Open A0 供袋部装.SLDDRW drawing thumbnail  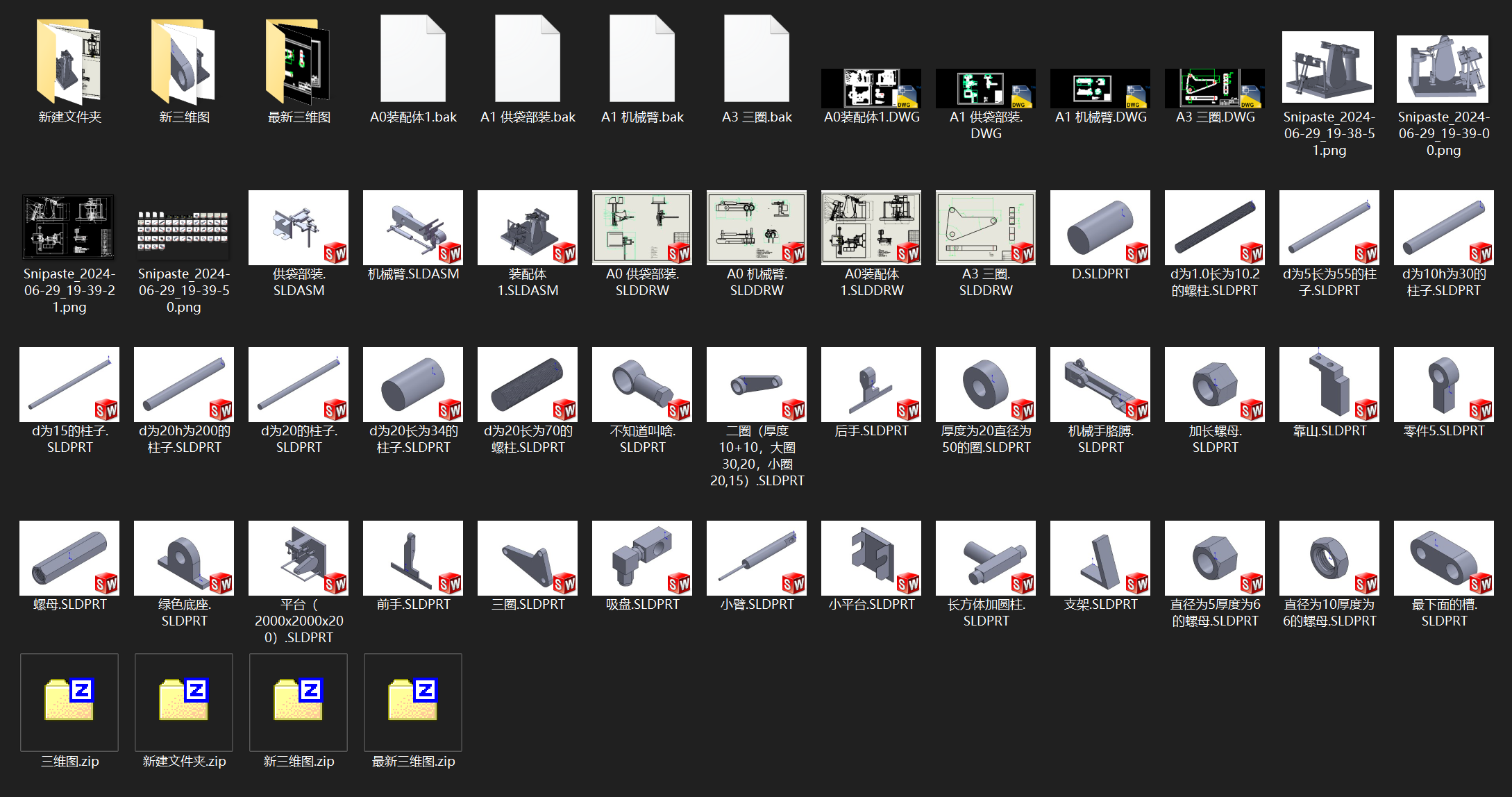coord(642,228)
